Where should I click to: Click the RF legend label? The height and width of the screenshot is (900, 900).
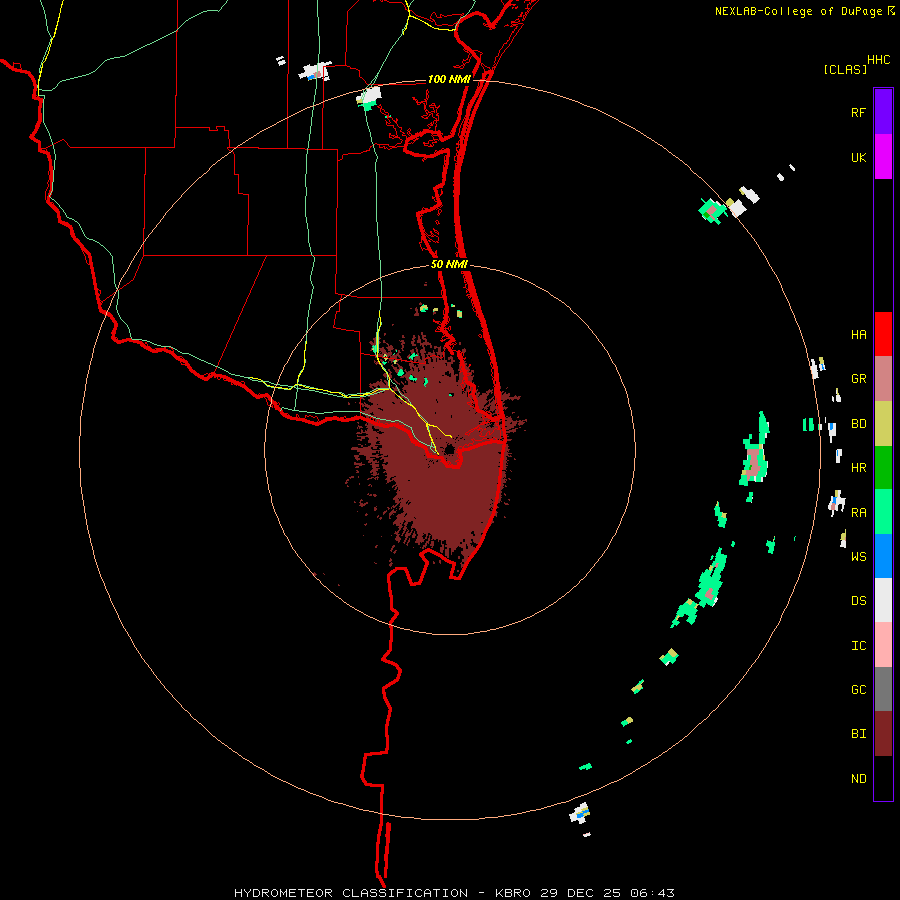click(858, 112)
